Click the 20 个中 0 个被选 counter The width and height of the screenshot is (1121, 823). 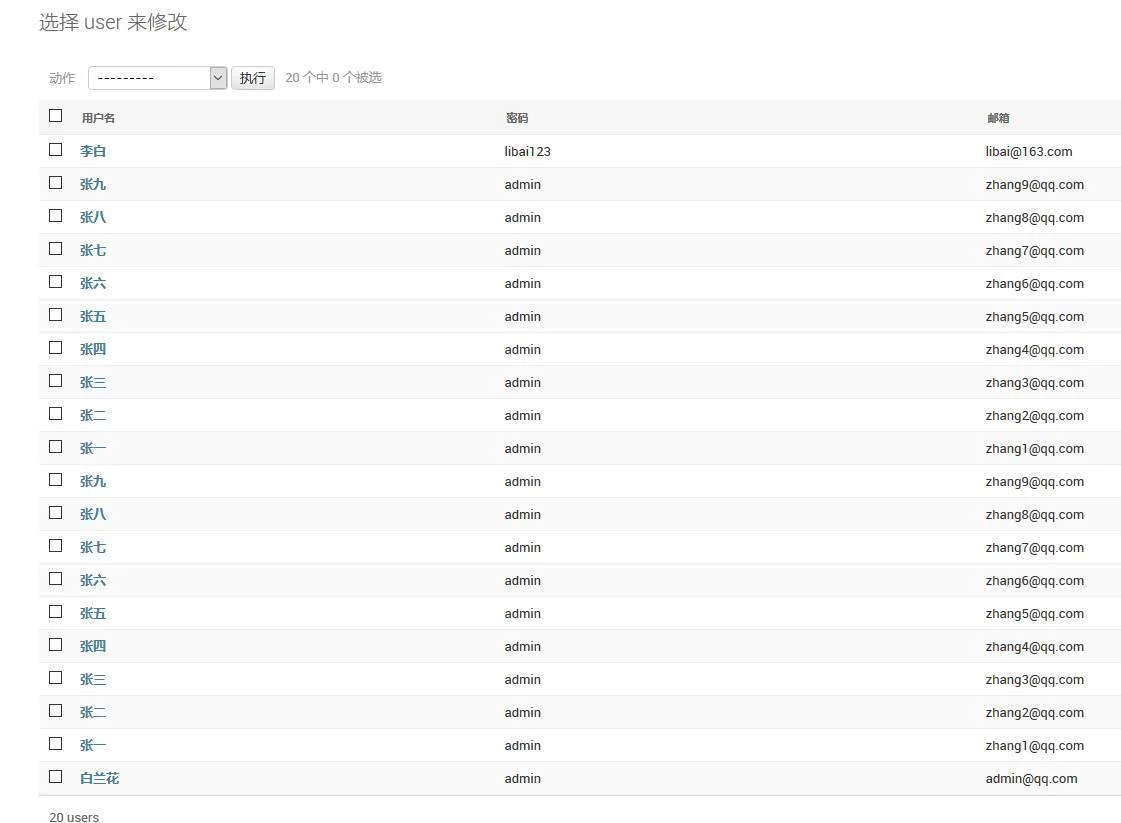coord(333,77)
